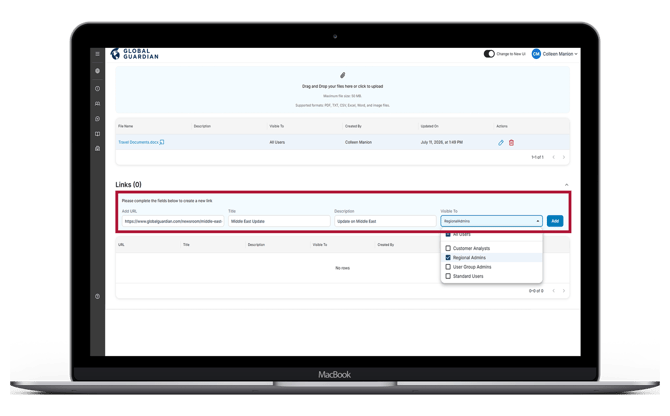Click the Add URL input field

173,221
